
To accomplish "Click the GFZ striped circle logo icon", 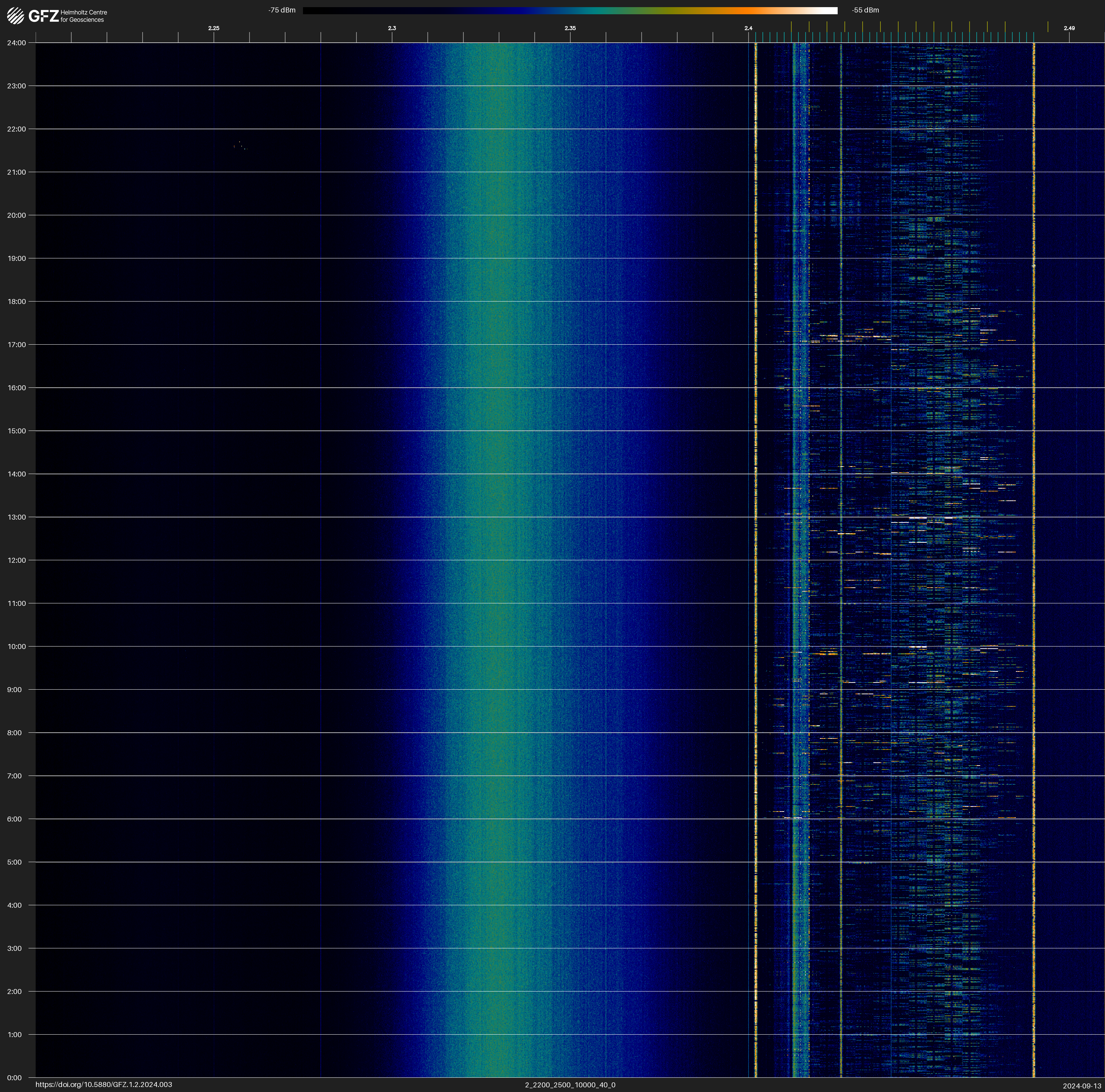I will pyautogui.click(x=15, y=15).
